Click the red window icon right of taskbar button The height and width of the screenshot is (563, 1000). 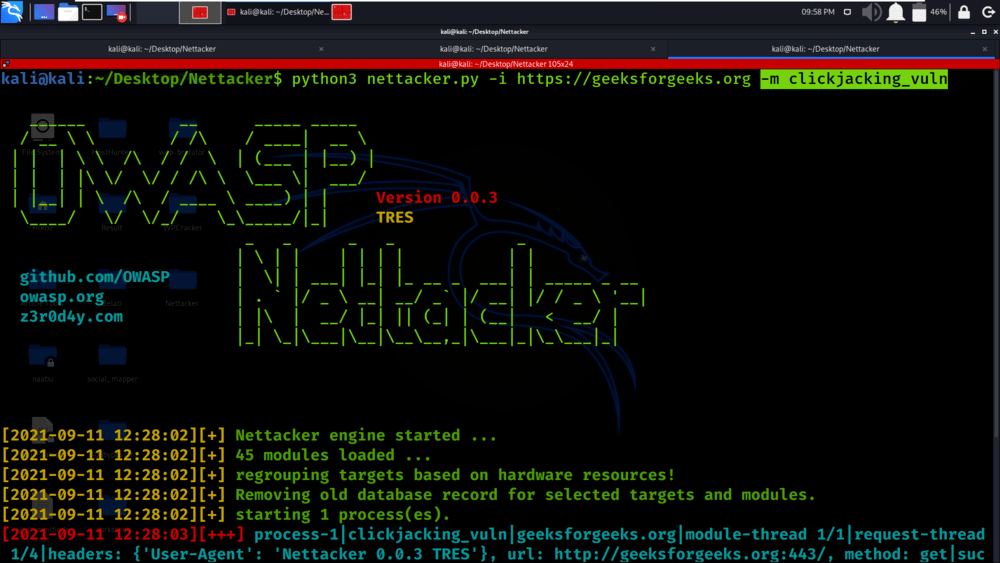(x=342, y=12)
